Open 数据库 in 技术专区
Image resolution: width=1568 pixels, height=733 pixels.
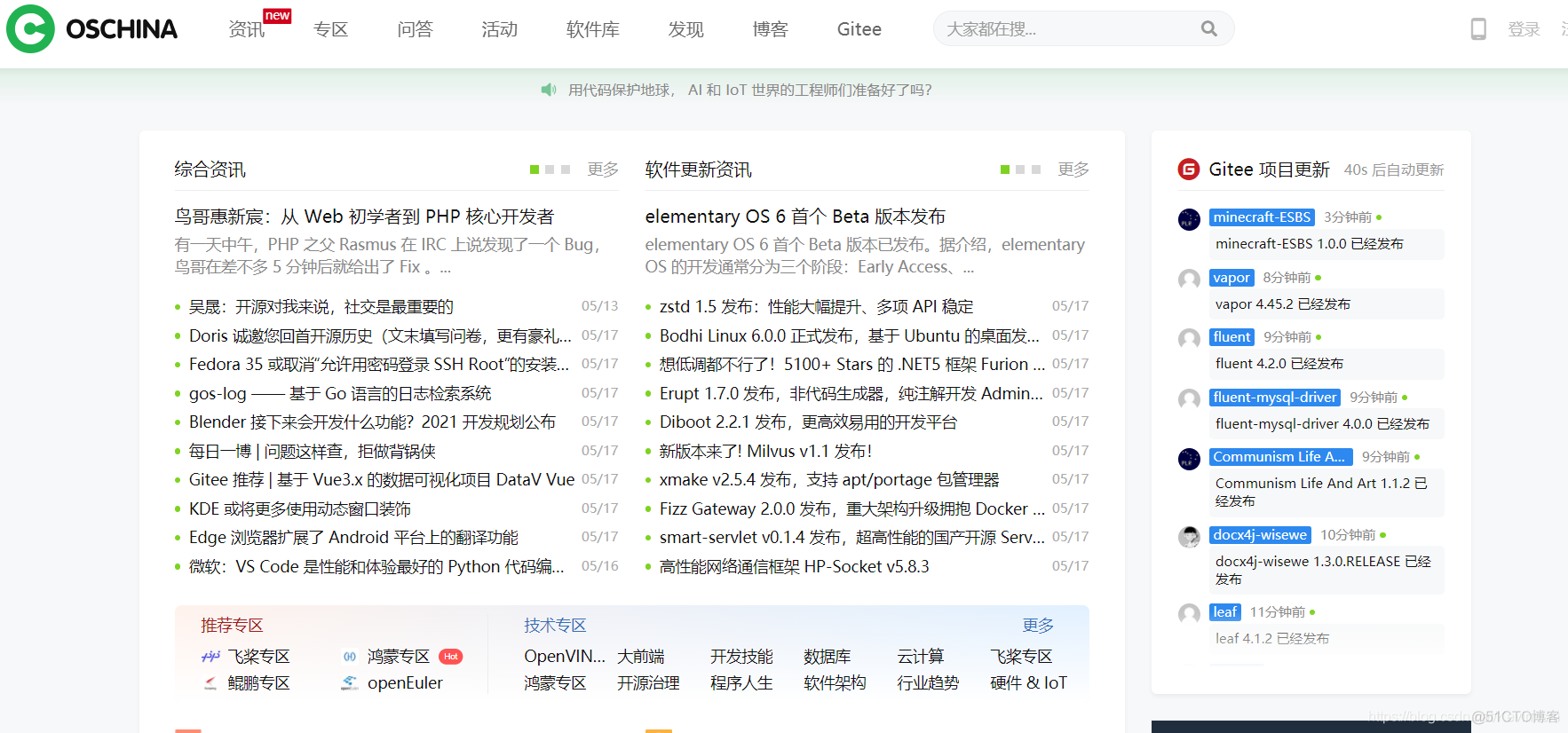(827, 657)
